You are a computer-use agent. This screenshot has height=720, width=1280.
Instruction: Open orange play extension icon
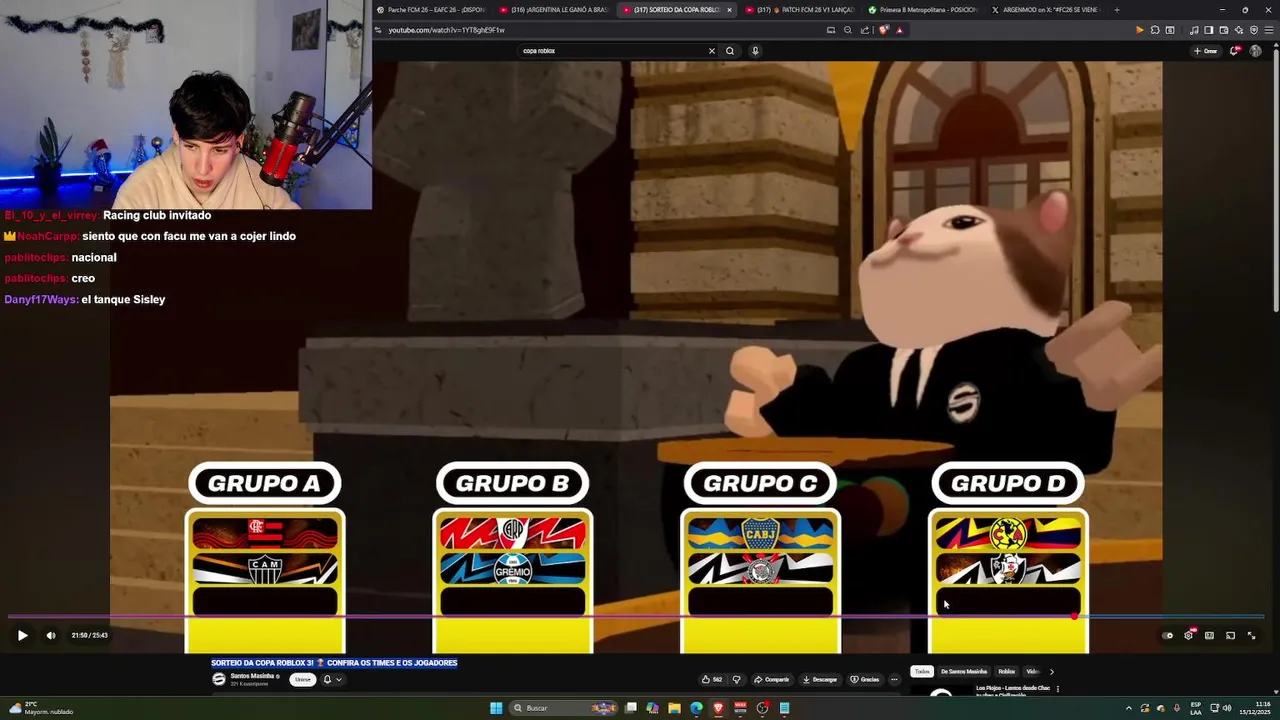click(1139, 30)
